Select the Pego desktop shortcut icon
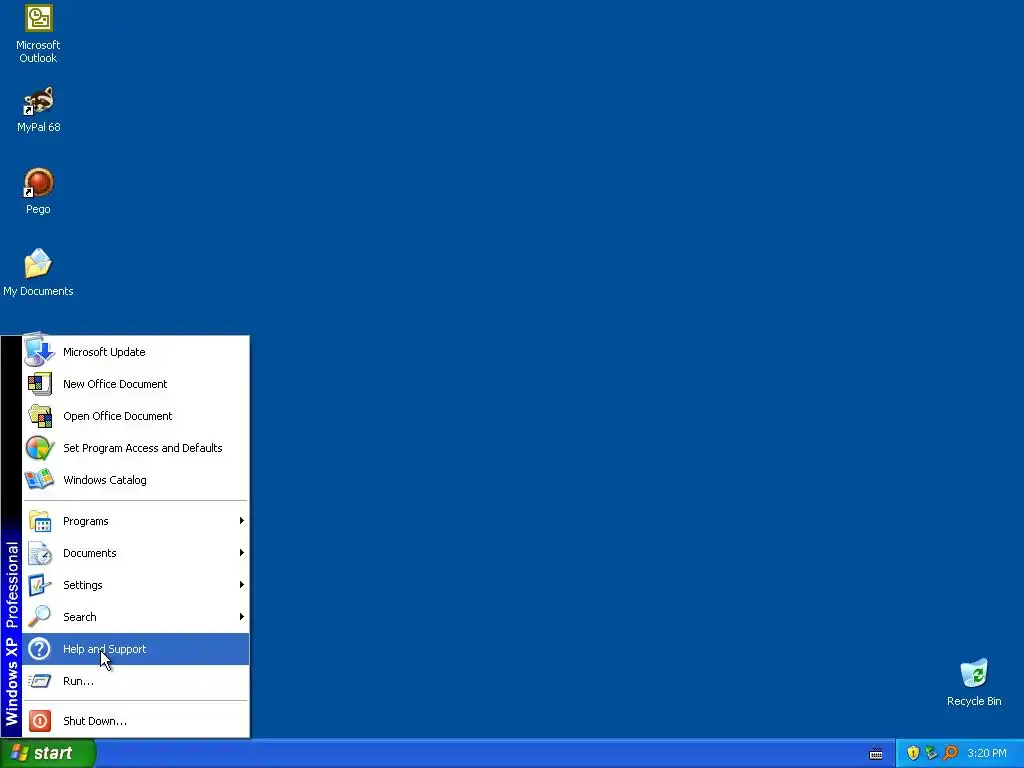 (x=39, y=191)
